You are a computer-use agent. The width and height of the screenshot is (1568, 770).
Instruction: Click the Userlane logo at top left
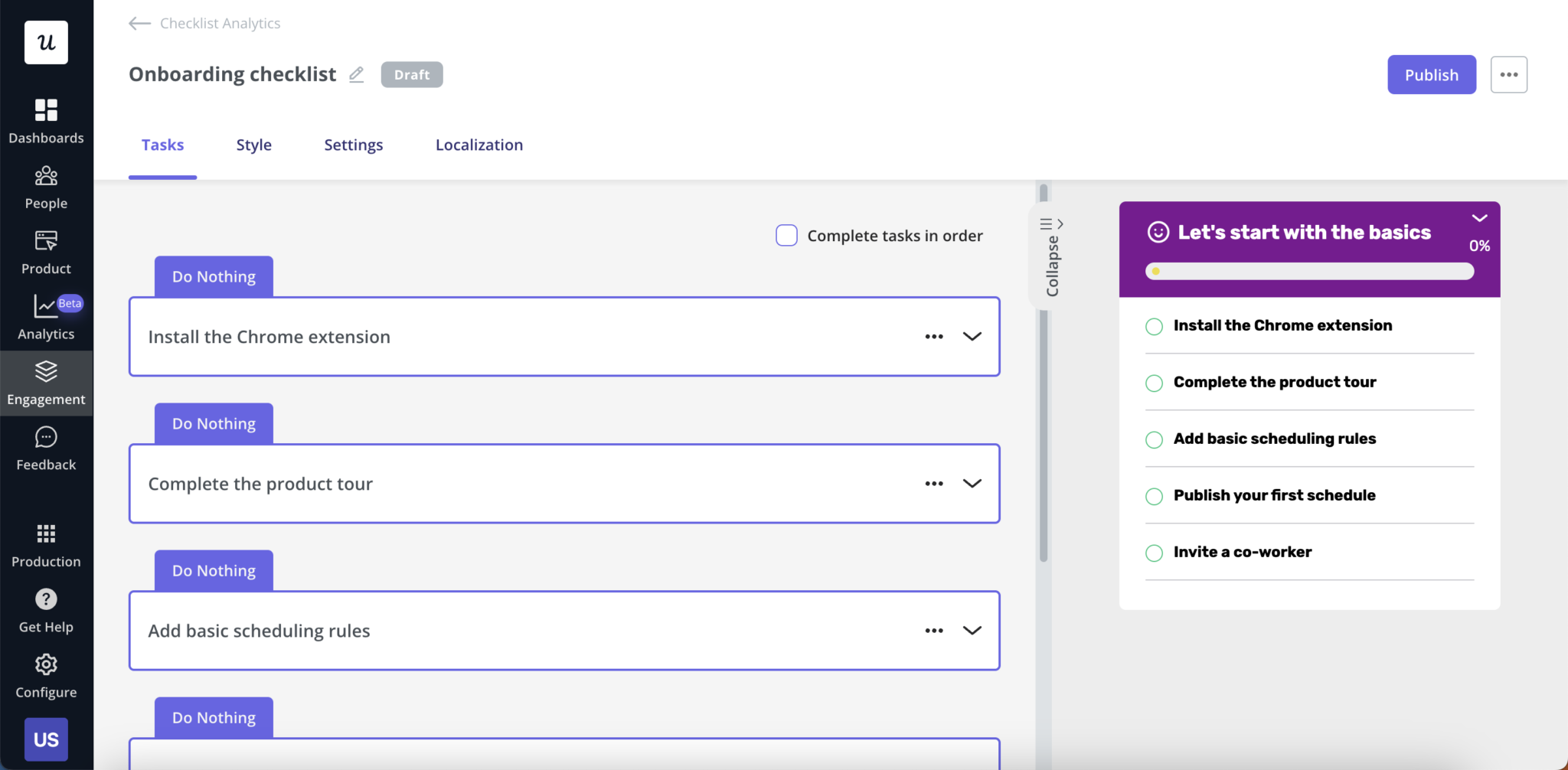pos(46,42)
